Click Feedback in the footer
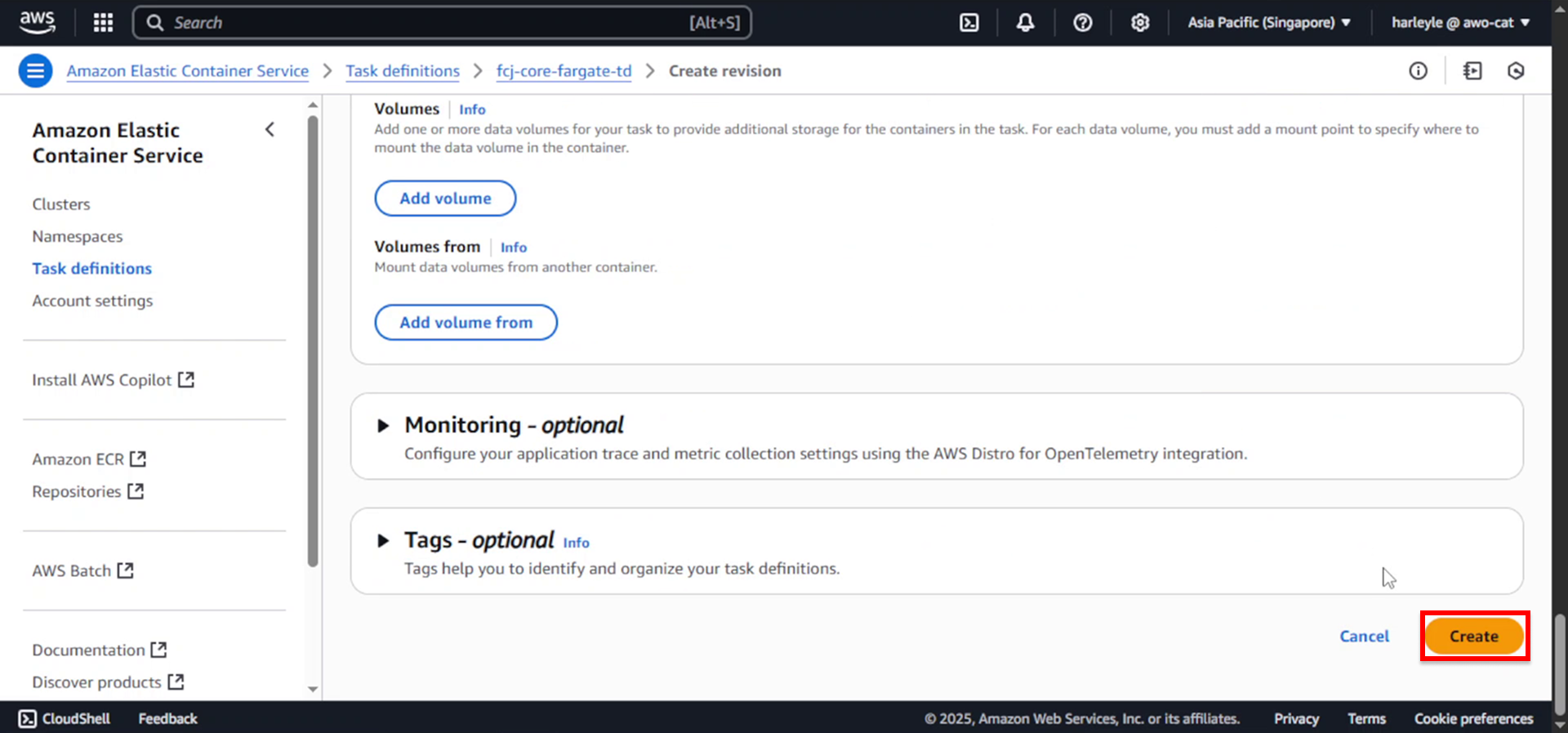The height and width of the screenshot is (733, 1568). coord(167,718)
